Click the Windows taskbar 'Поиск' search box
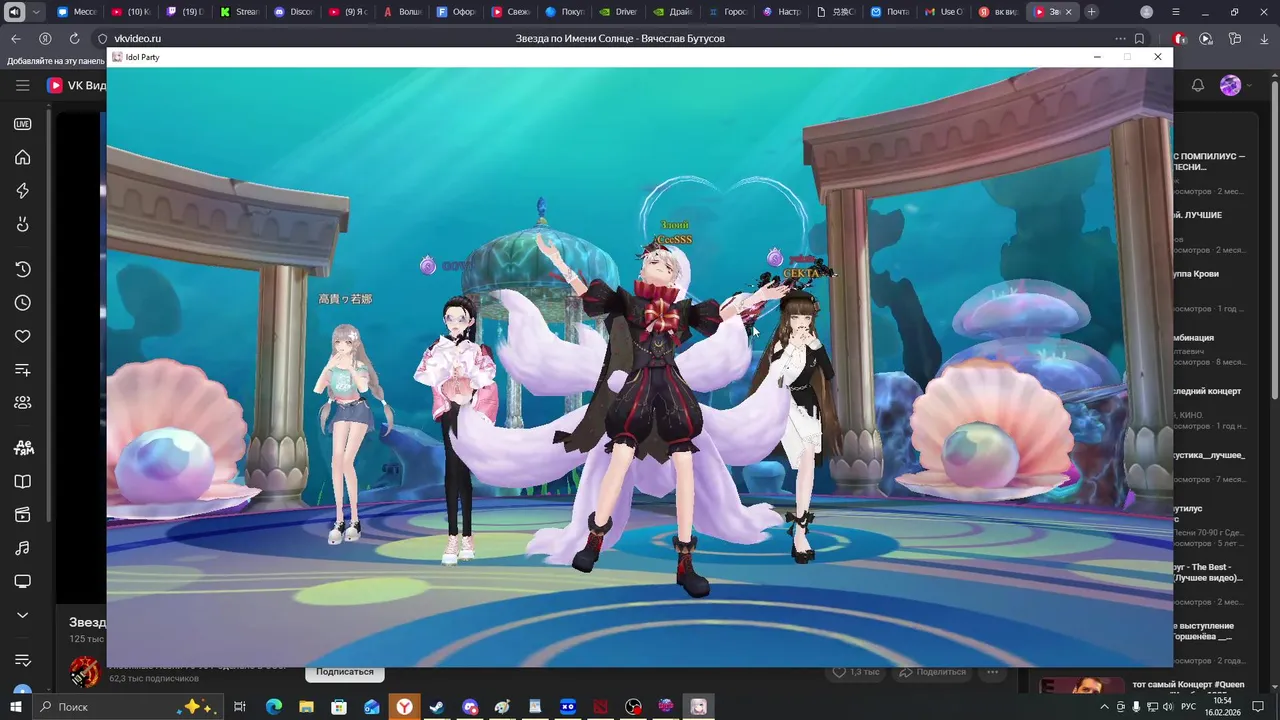Image resolution: width=1280 pixels, height=720 pixels. [x=130, y=707]
